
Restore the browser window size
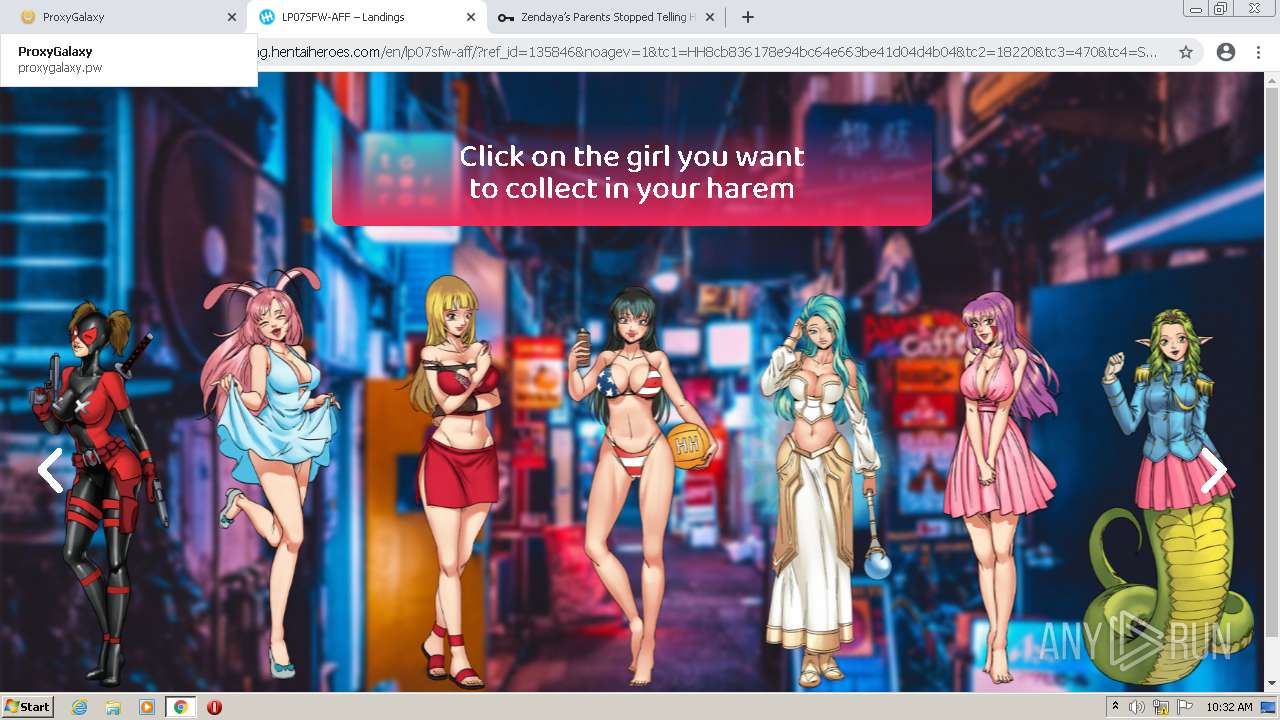1221,8
